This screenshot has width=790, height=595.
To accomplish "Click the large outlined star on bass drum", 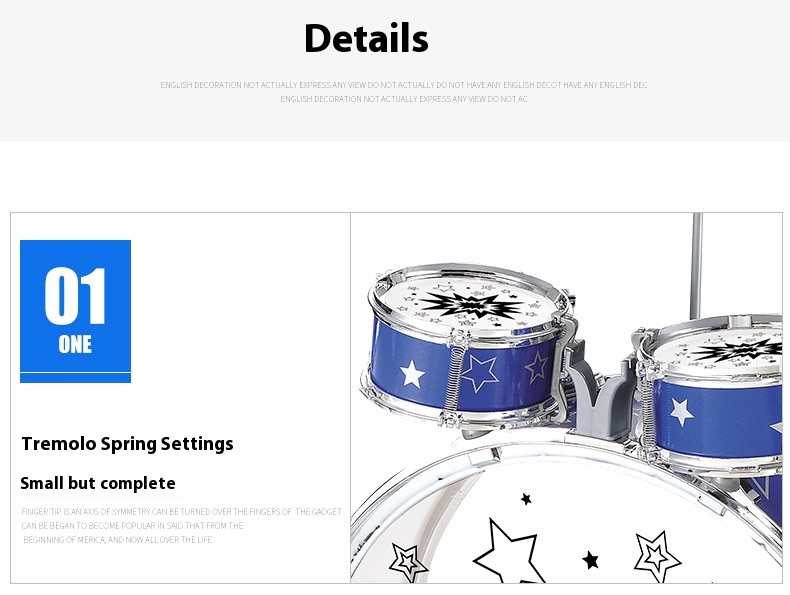I will point(509,551).
